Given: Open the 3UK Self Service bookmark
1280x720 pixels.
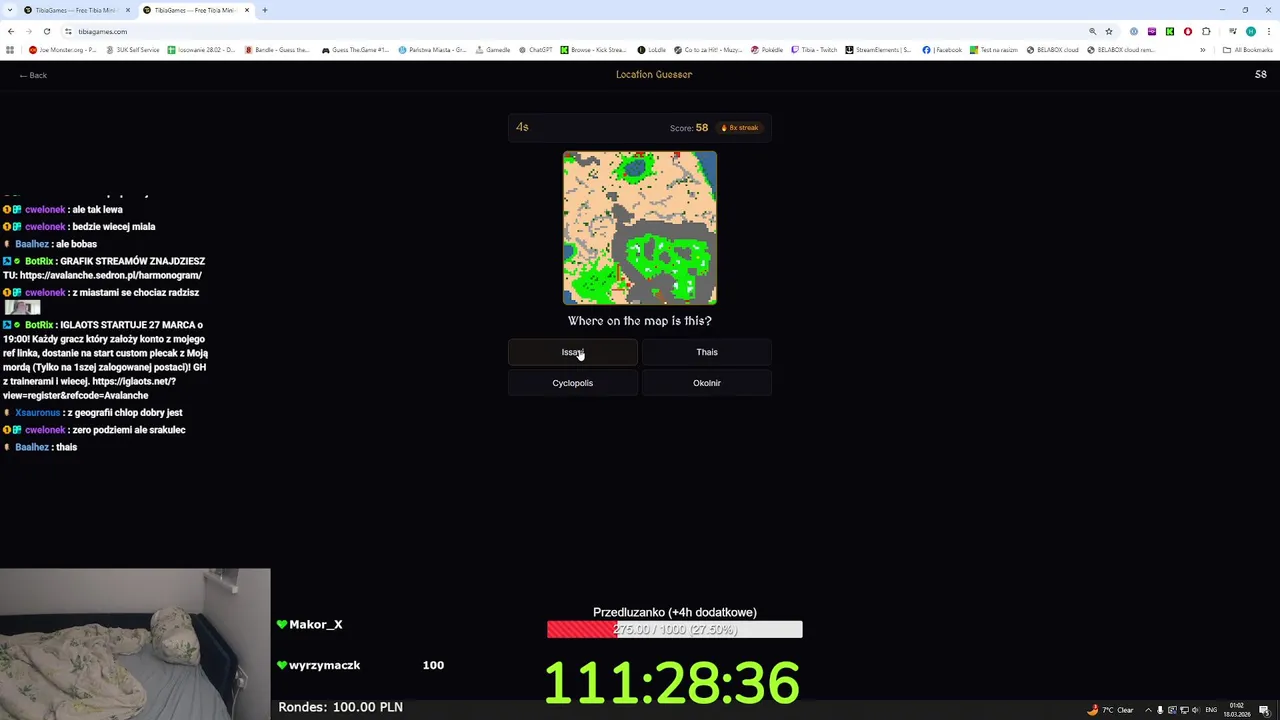Looking at the screenshot, I should (132, 49).
